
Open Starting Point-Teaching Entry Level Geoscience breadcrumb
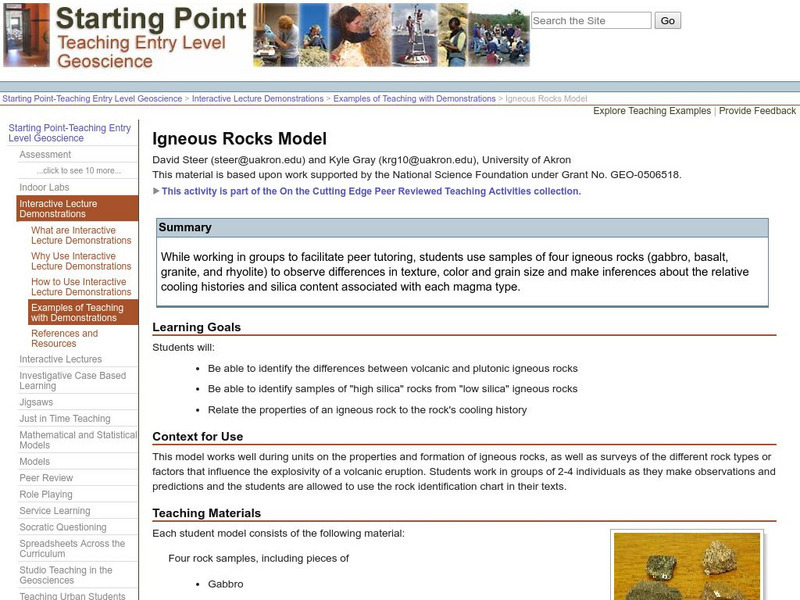pos(92,98)
